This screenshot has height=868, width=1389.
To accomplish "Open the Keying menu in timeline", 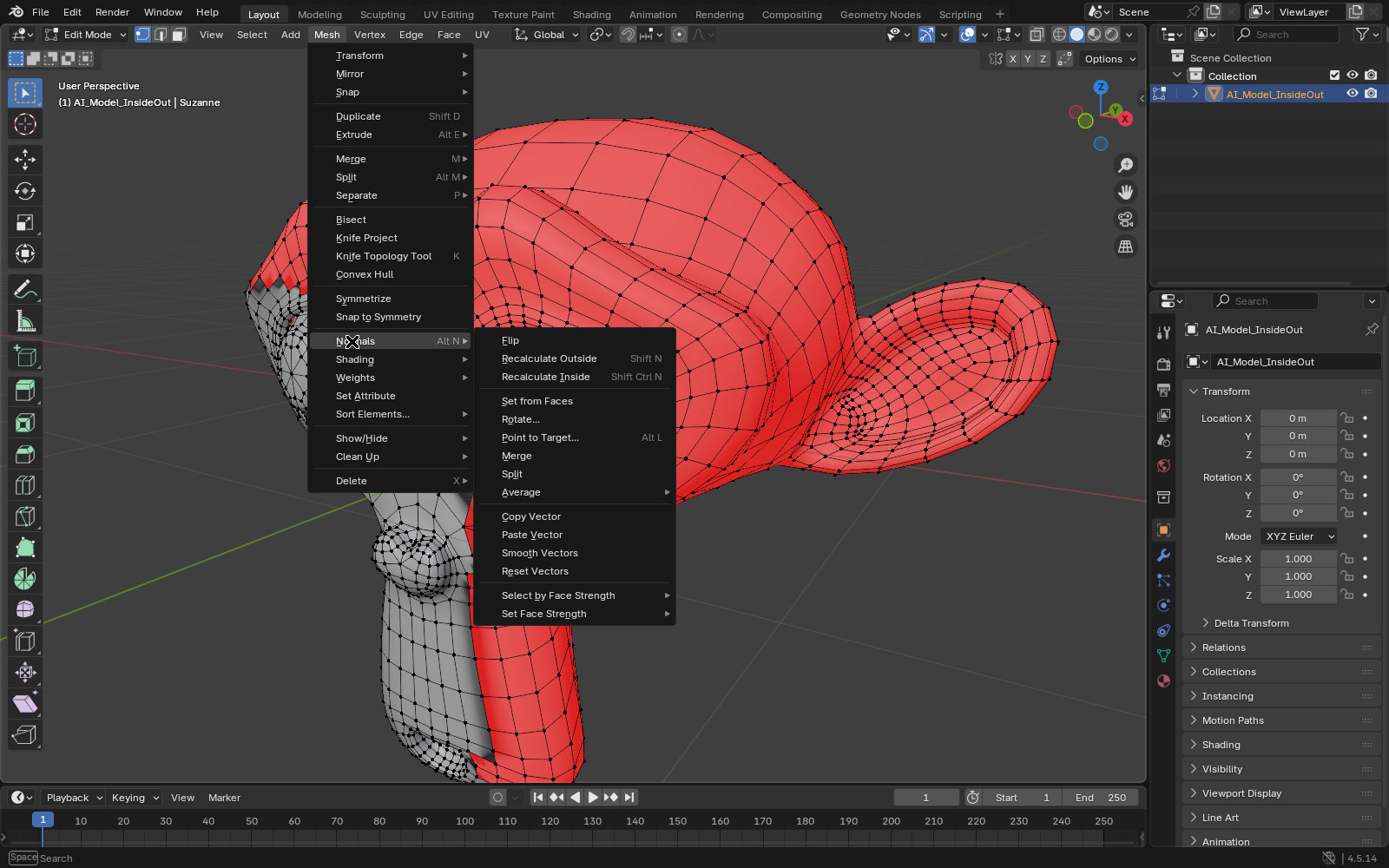I will (x=135, y=798).
